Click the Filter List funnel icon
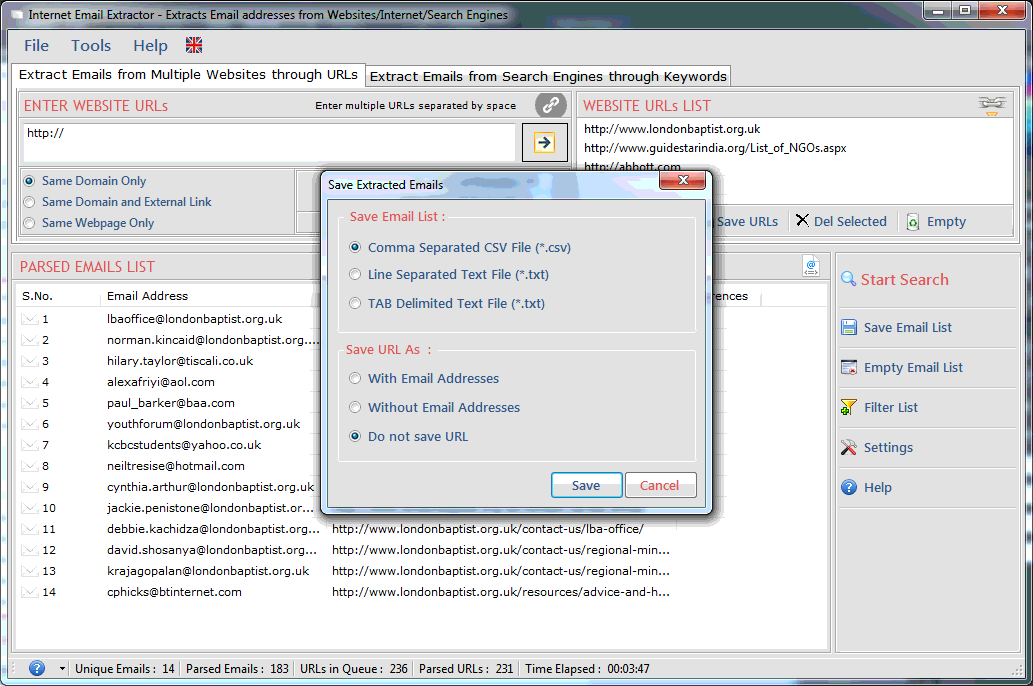The height and width of the screenshot is (686, 1033). (x=849, y=407)
